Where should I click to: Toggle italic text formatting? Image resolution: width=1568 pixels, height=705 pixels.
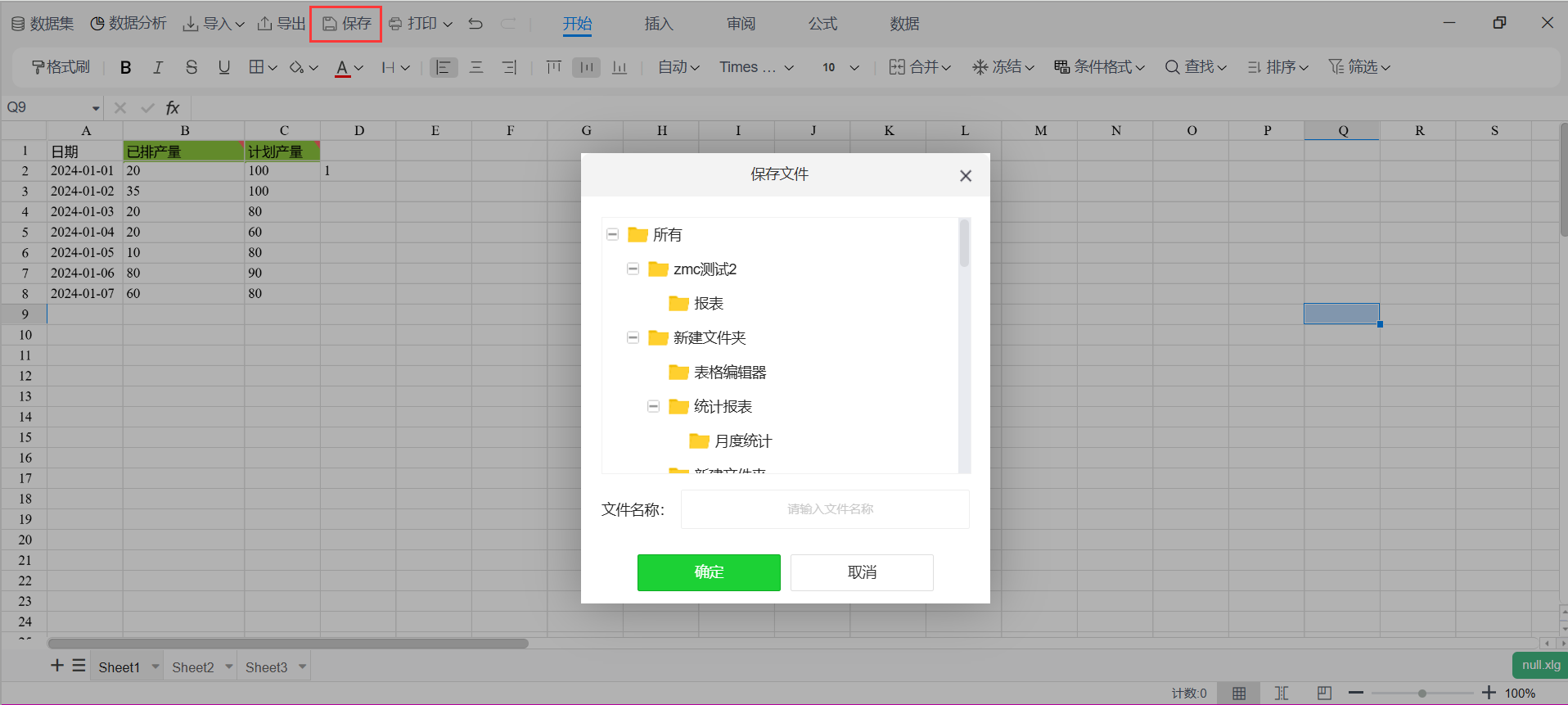[x=158, y=67]
